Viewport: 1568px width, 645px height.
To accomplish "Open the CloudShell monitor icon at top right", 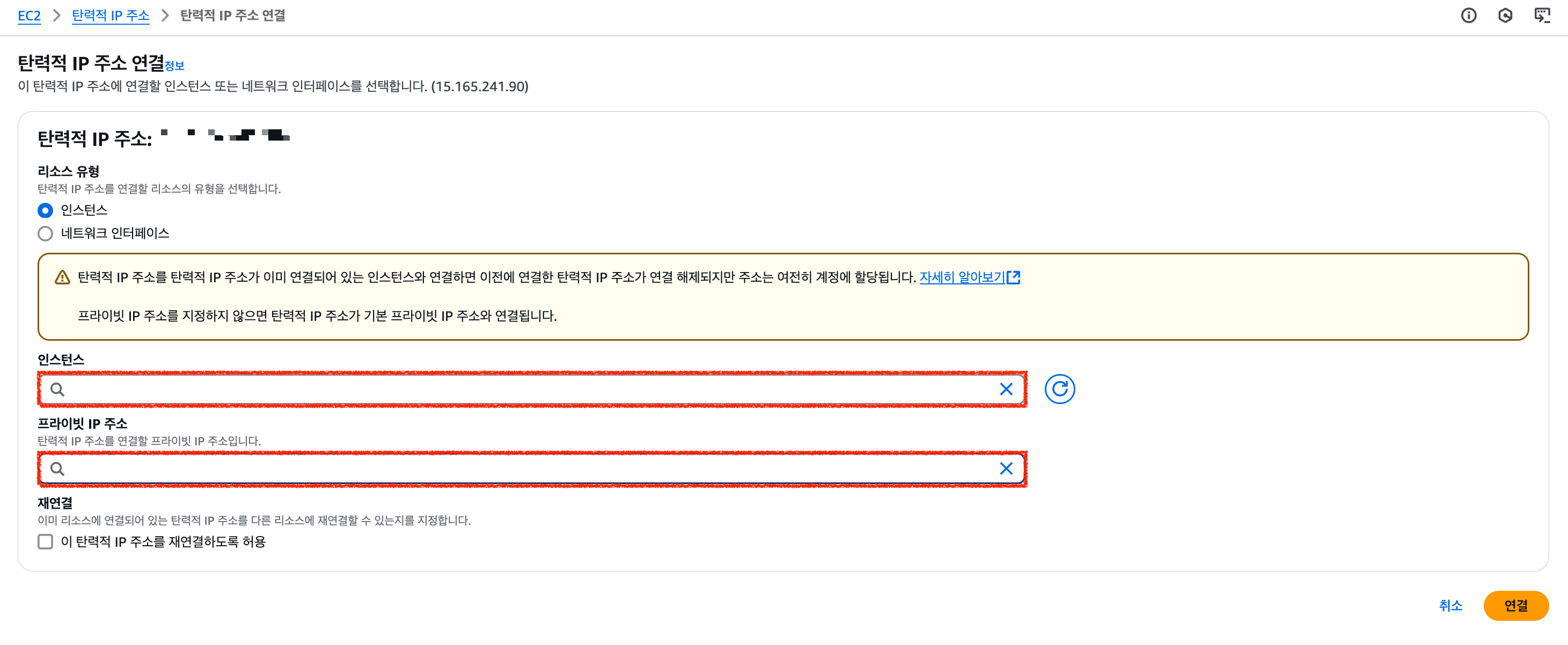I will (1541, 15).
